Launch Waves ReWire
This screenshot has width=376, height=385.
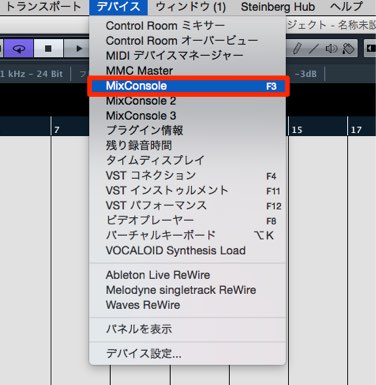point(187,305)
